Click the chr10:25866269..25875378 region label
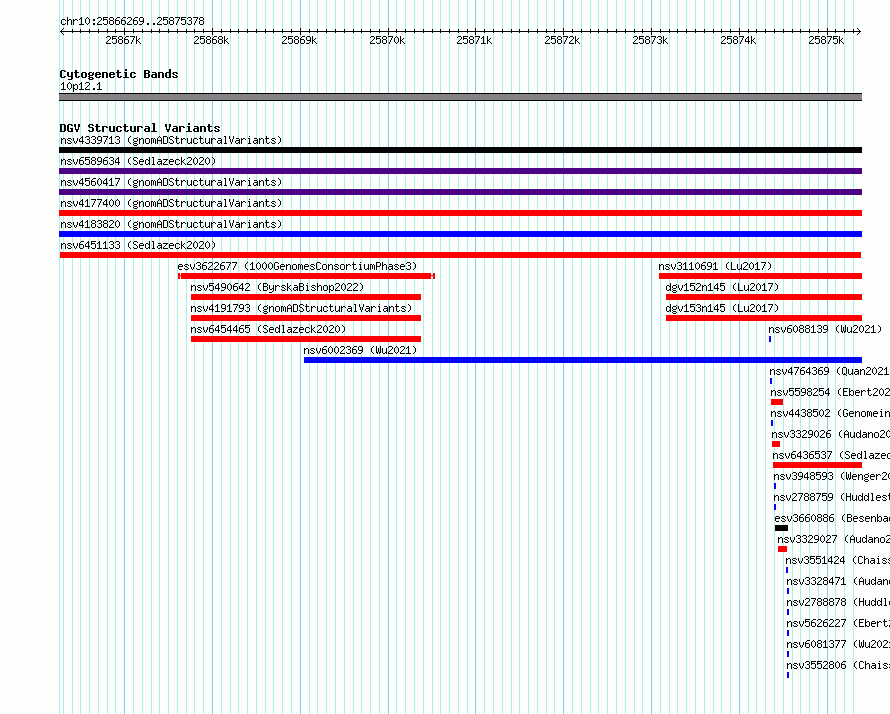Screen dimensions: 890x714 click(132, 22)
